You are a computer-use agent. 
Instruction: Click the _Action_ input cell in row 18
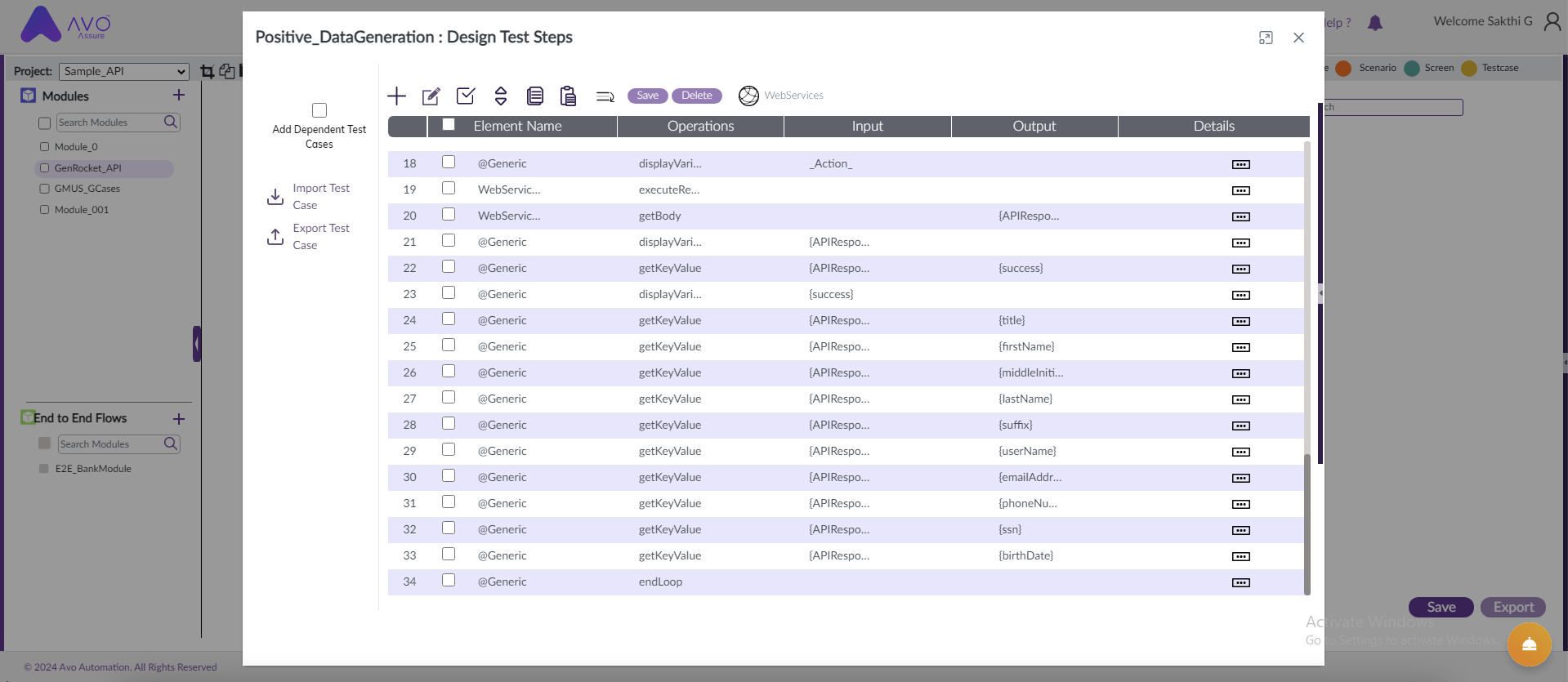coord(830,163)
